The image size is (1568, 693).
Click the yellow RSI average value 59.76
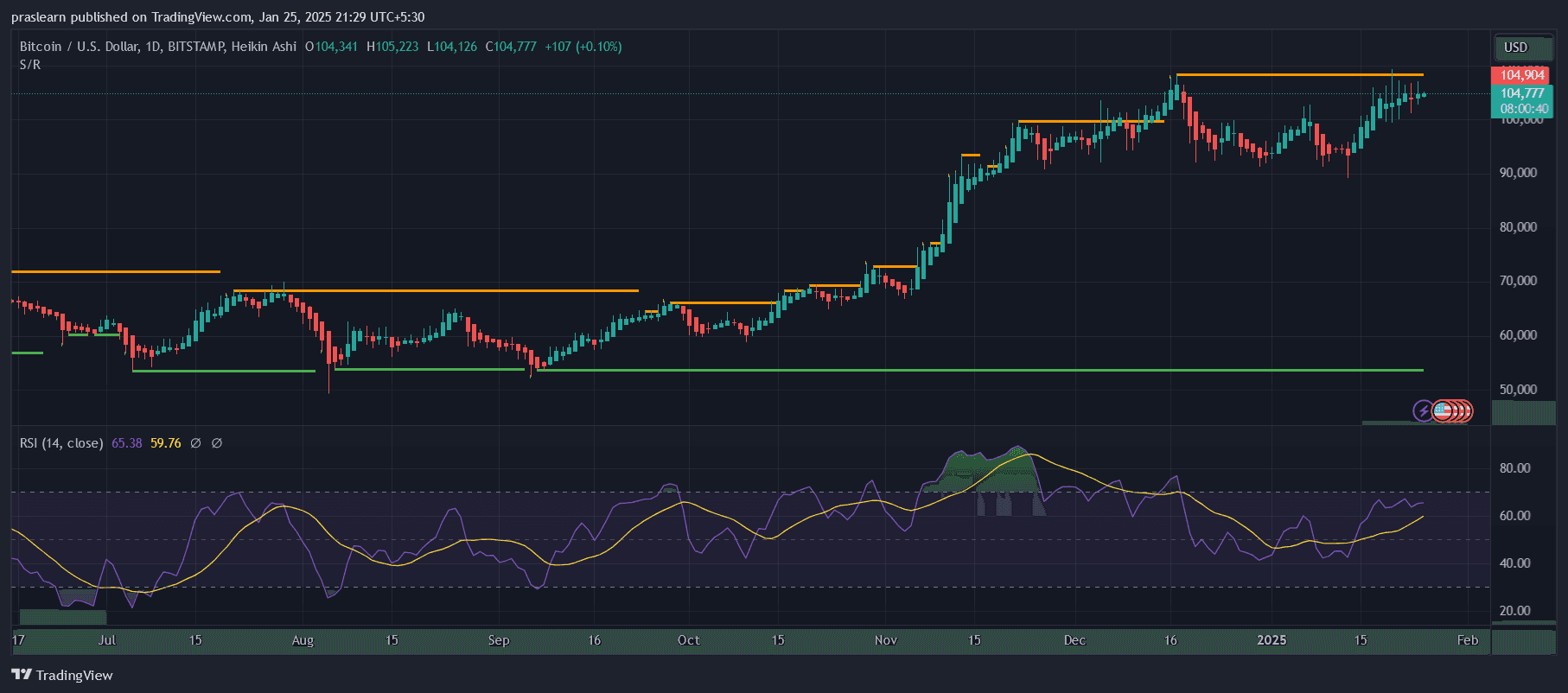coord(165,443)
